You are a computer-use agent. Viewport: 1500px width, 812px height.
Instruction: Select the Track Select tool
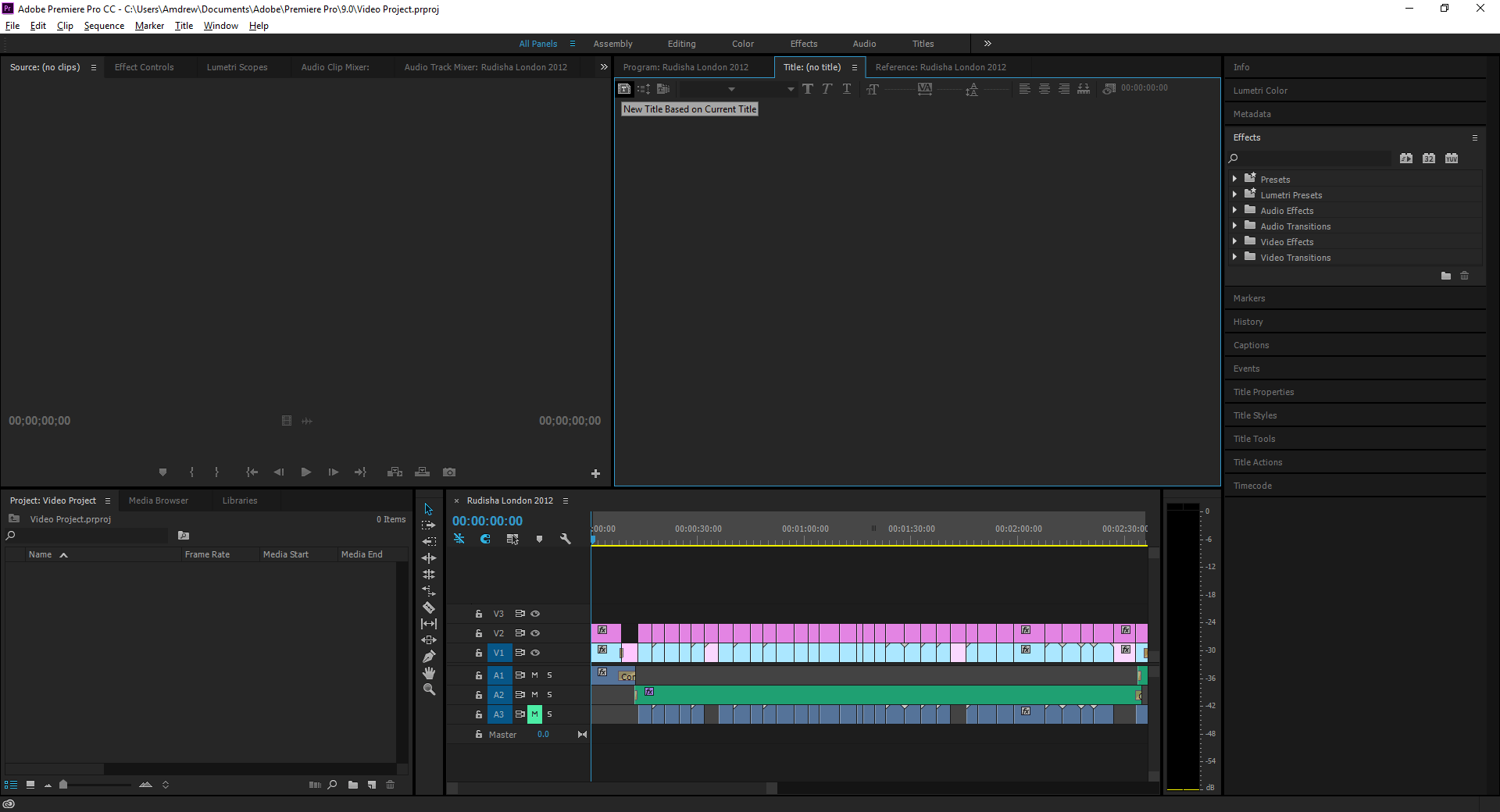click(x=428, y=525)
